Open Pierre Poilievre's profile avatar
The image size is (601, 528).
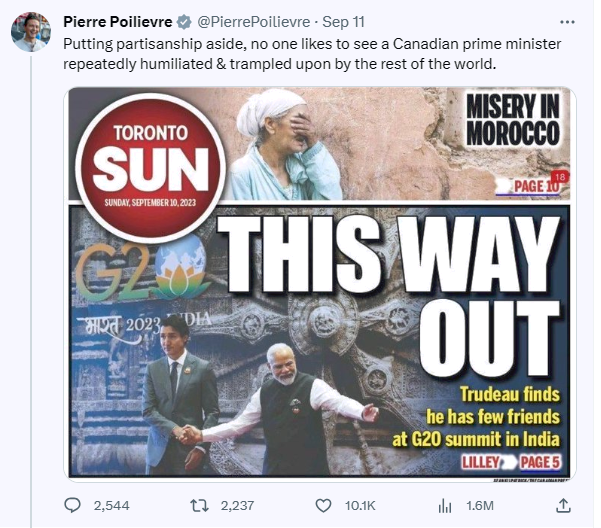click(31, 32)
